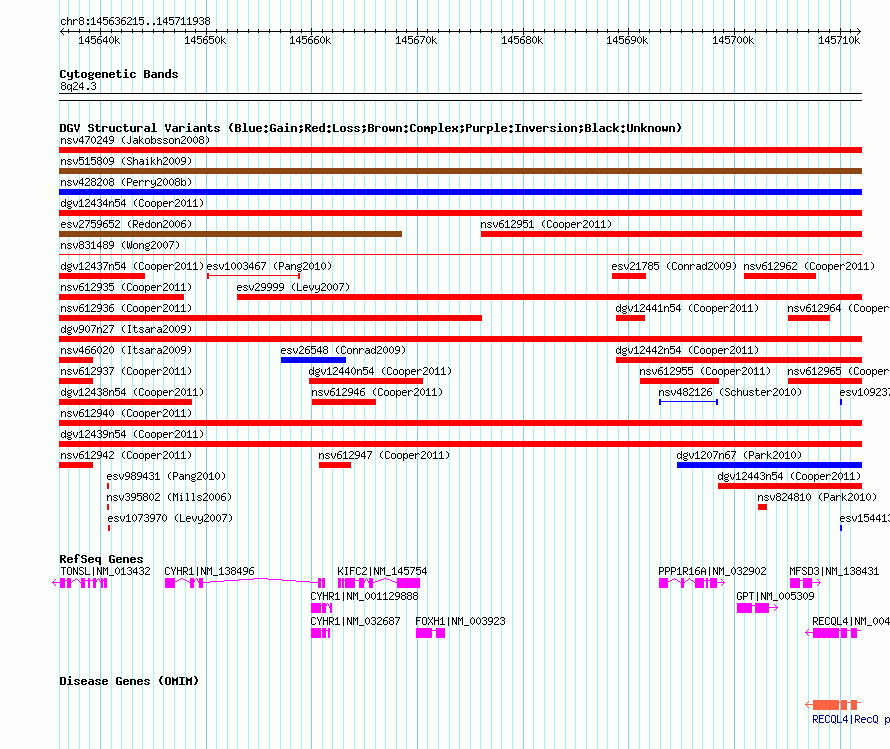Select the nsv612946 (Cooper2011) label
The image size is (890, 749).
coord(377,392)
